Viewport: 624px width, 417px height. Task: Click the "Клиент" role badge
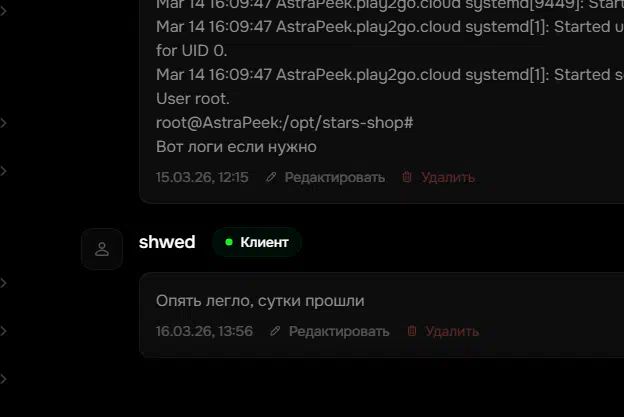[x=257, y=242]
